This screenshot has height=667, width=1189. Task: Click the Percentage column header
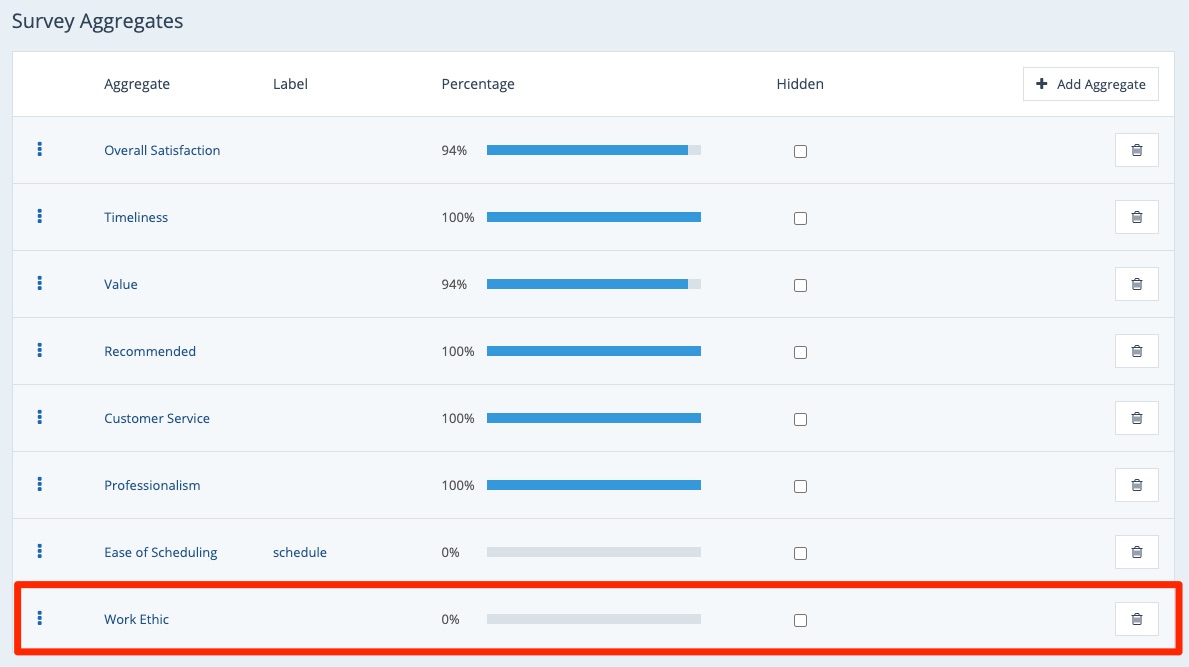point(478,85)
